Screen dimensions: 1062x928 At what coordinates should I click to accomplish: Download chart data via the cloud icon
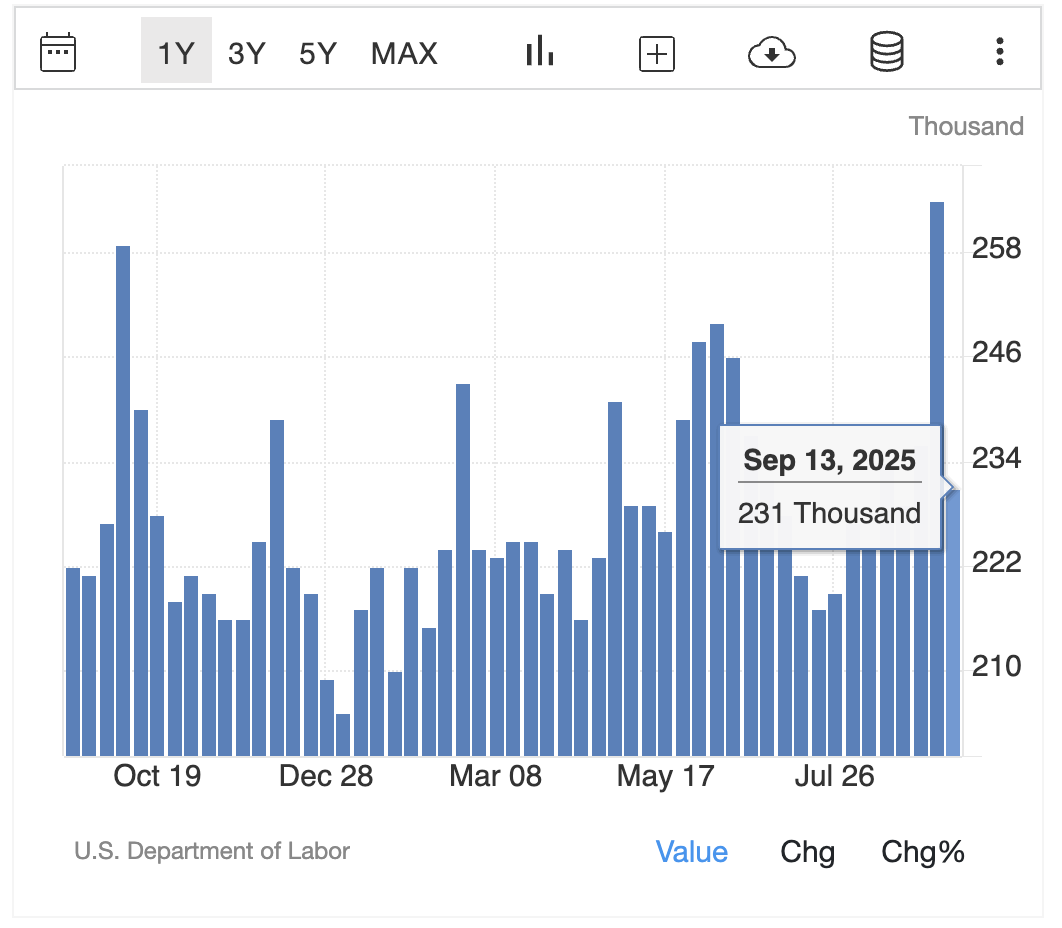point(771,54)
